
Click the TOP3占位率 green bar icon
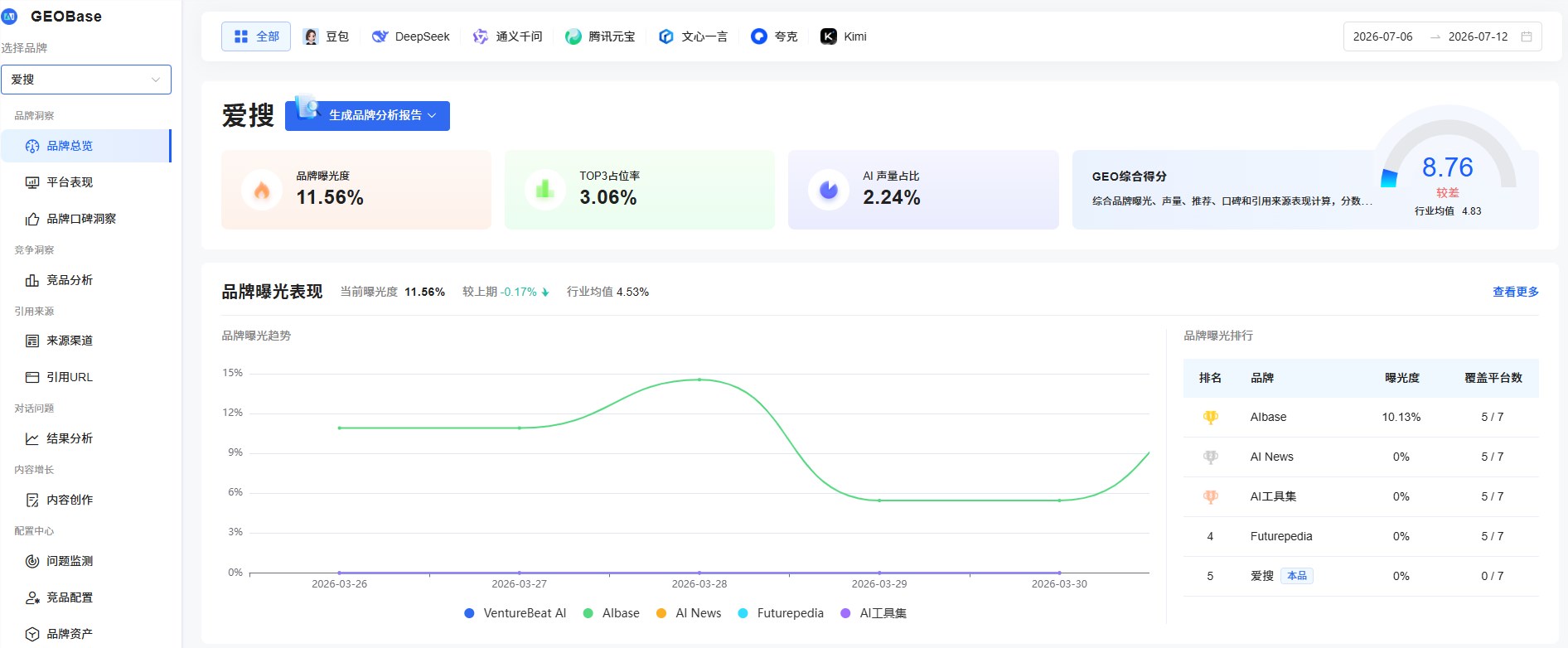pyautogui.click(x=545, y=190)
